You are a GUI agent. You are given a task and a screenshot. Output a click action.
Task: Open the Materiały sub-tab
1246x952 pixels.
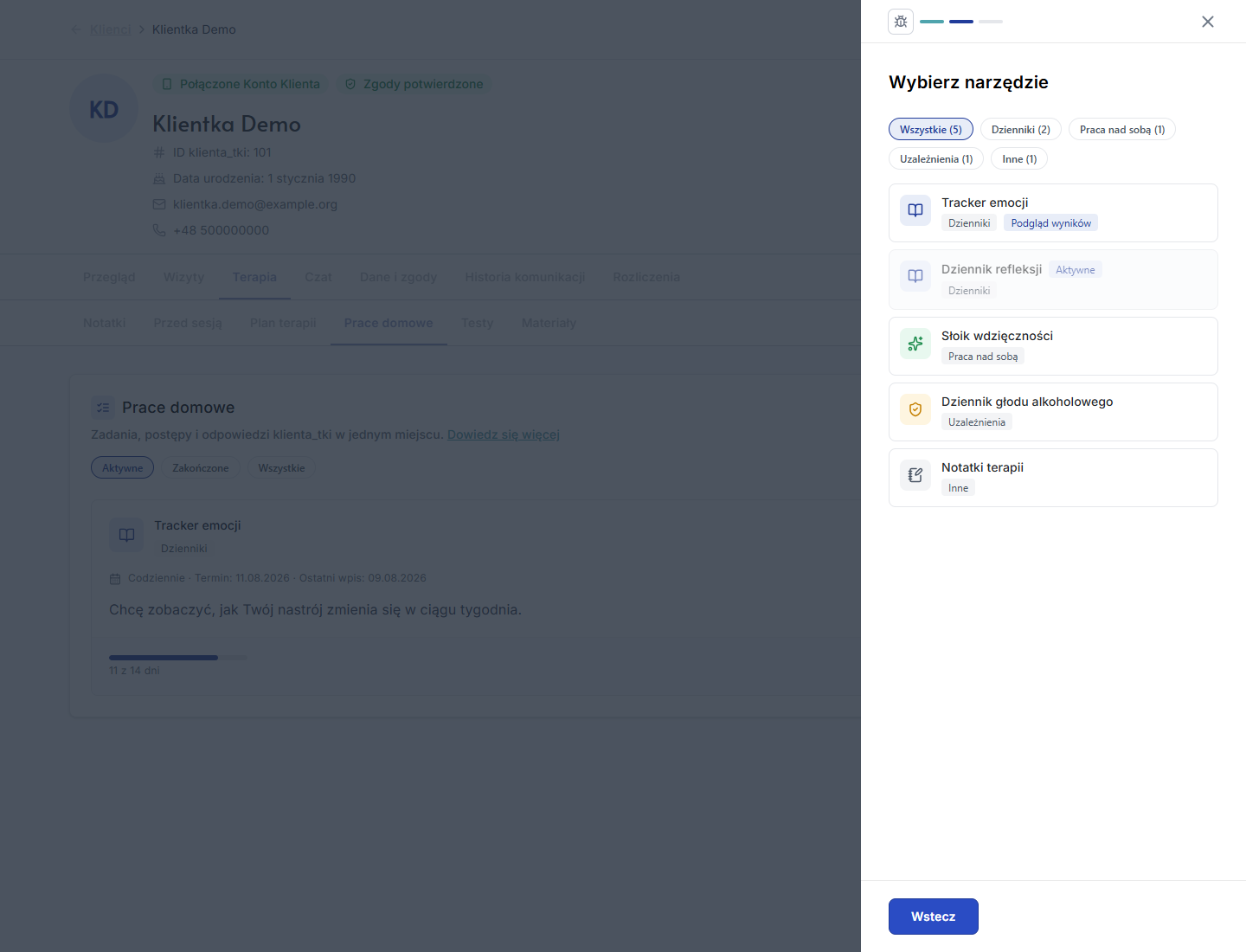click(x=549, y=323)
